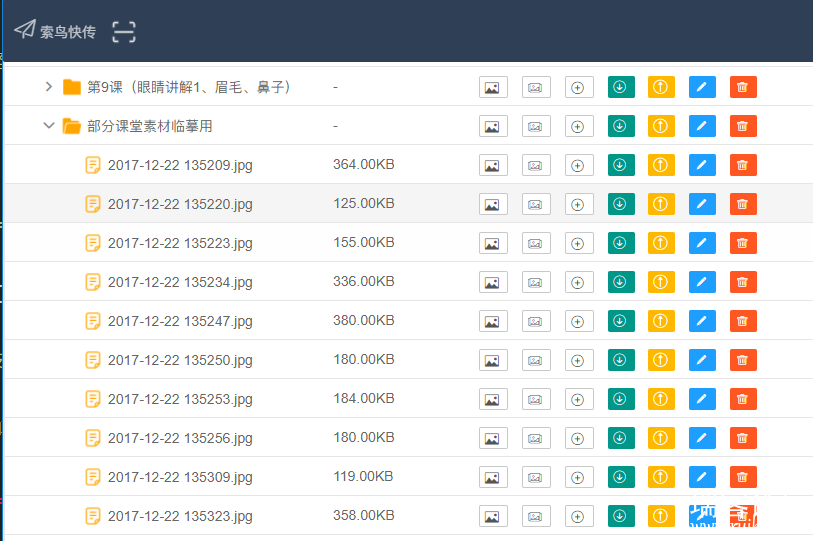This screenshot has height=541, width=813.
Task: Click the 第9课（眼睛讲解1、眉毛、鼻子）folder name
Action: (x=188, y=87)
